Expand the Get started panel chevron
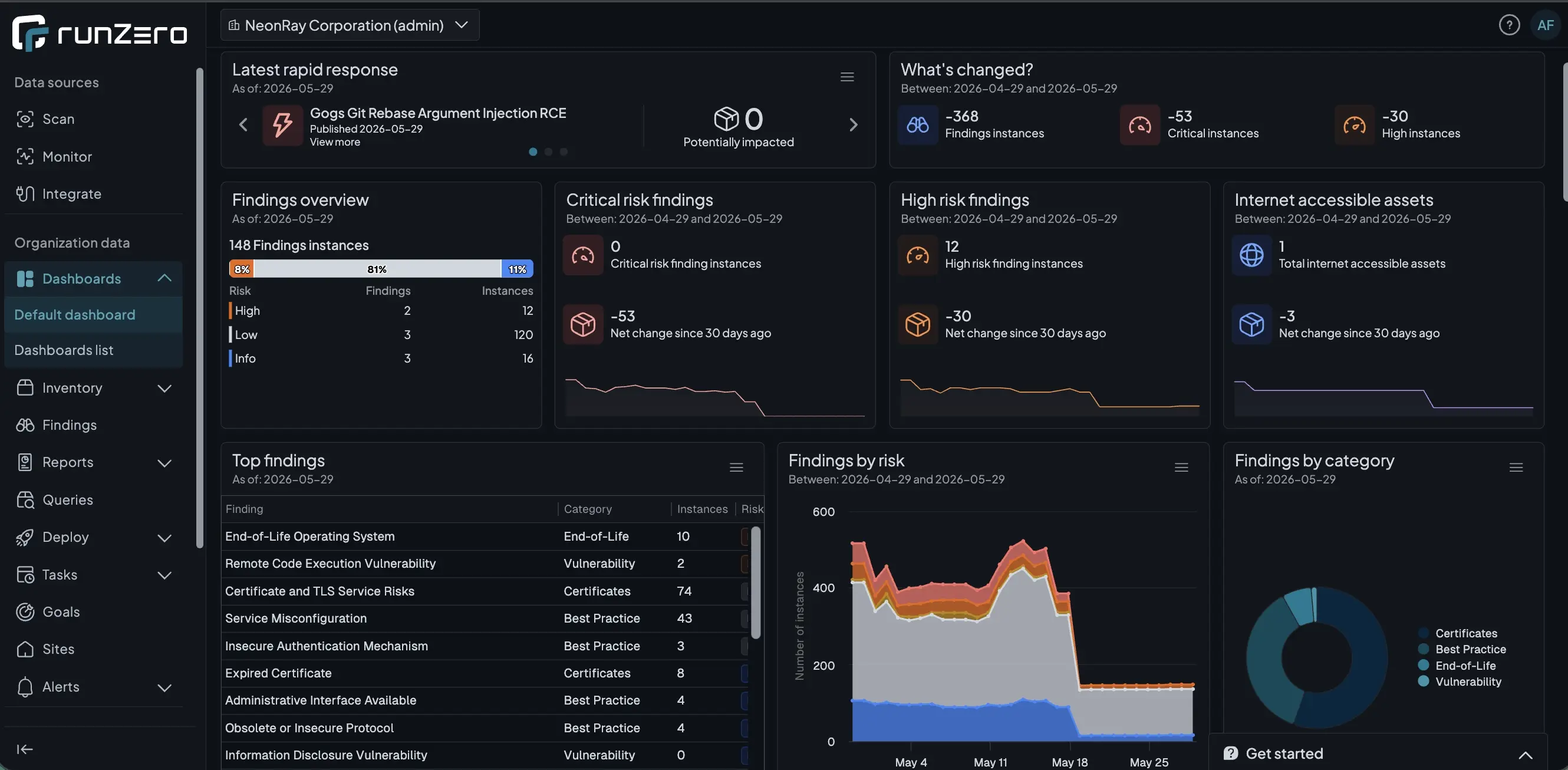1568x770 pixels. (x=1525, y=755)
